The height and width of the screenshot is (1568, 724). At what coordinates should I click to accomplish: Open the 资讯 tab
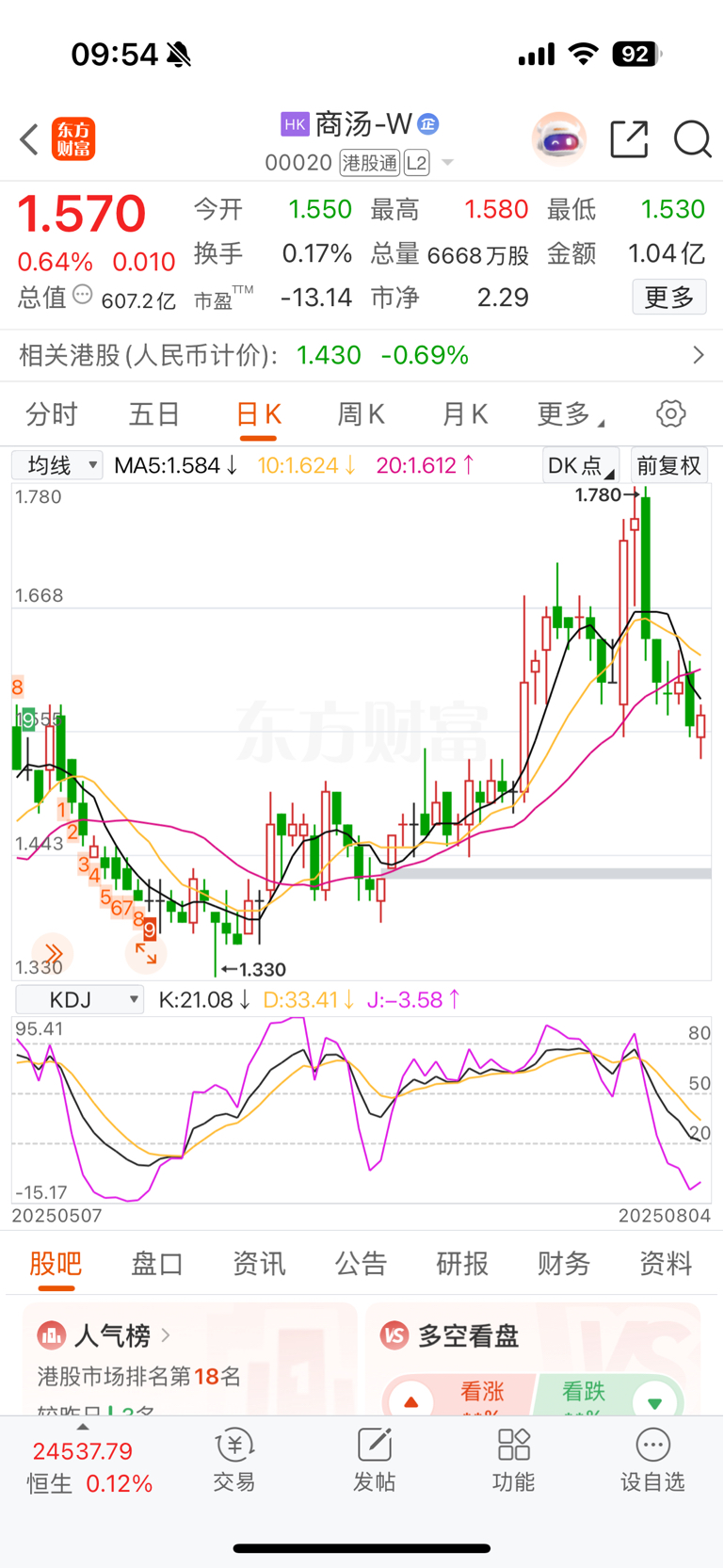[259, 1264]
